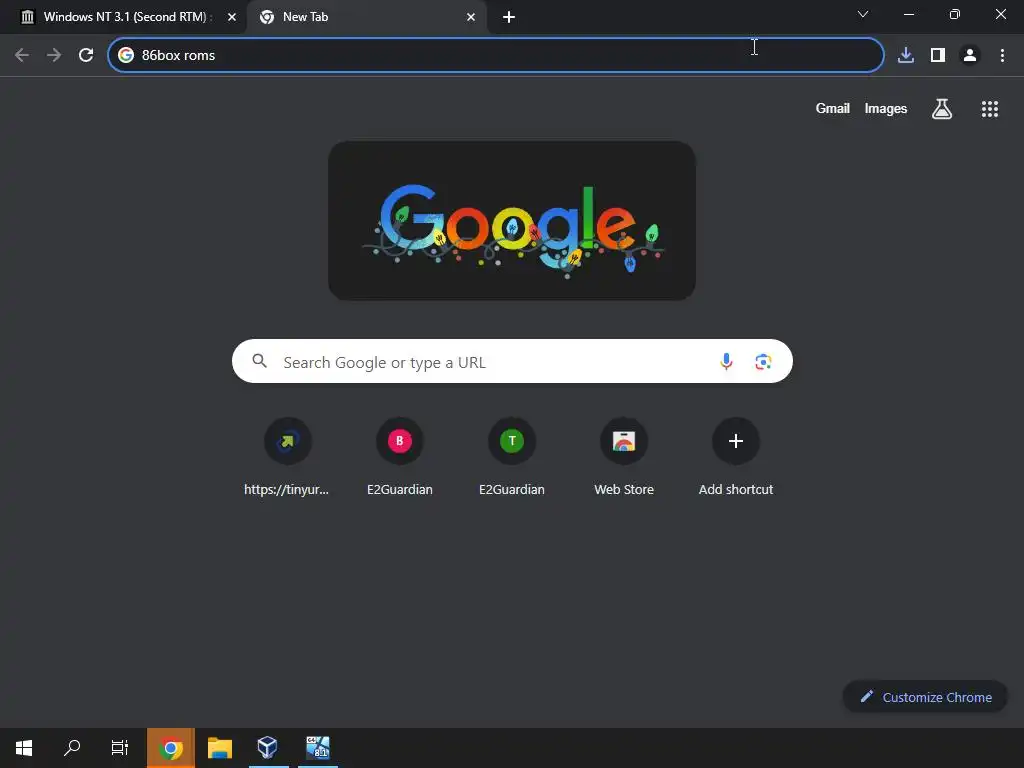The width and height of the screenshot is (1024, 768).
Task: Click the browser forward arrow
Action: [x=54, y=55]
